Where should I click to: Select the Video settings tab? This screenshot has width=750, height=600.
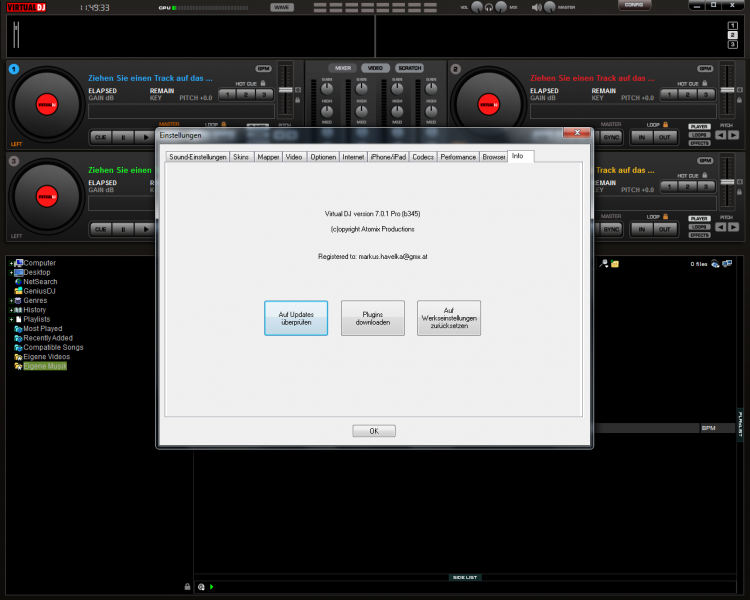click(294, 157)
